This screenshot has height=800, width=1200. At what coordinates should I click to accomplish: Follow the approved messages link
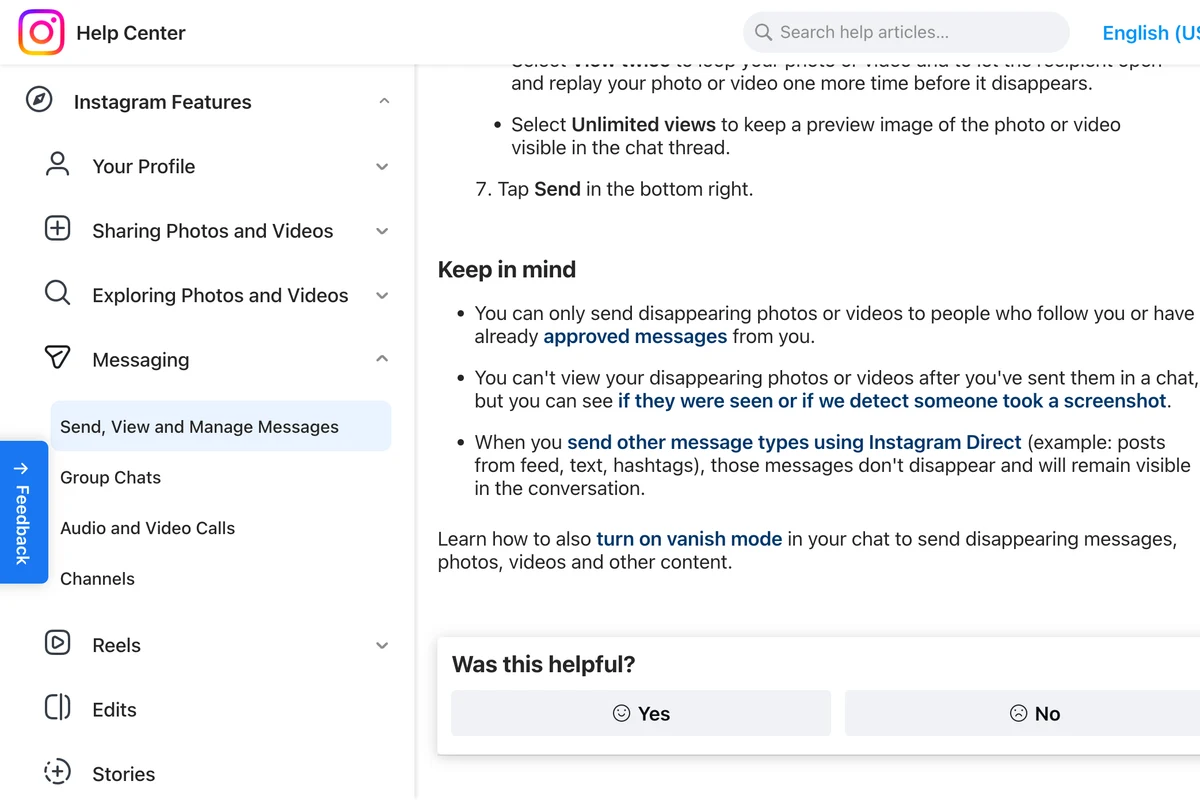(635, 337)
